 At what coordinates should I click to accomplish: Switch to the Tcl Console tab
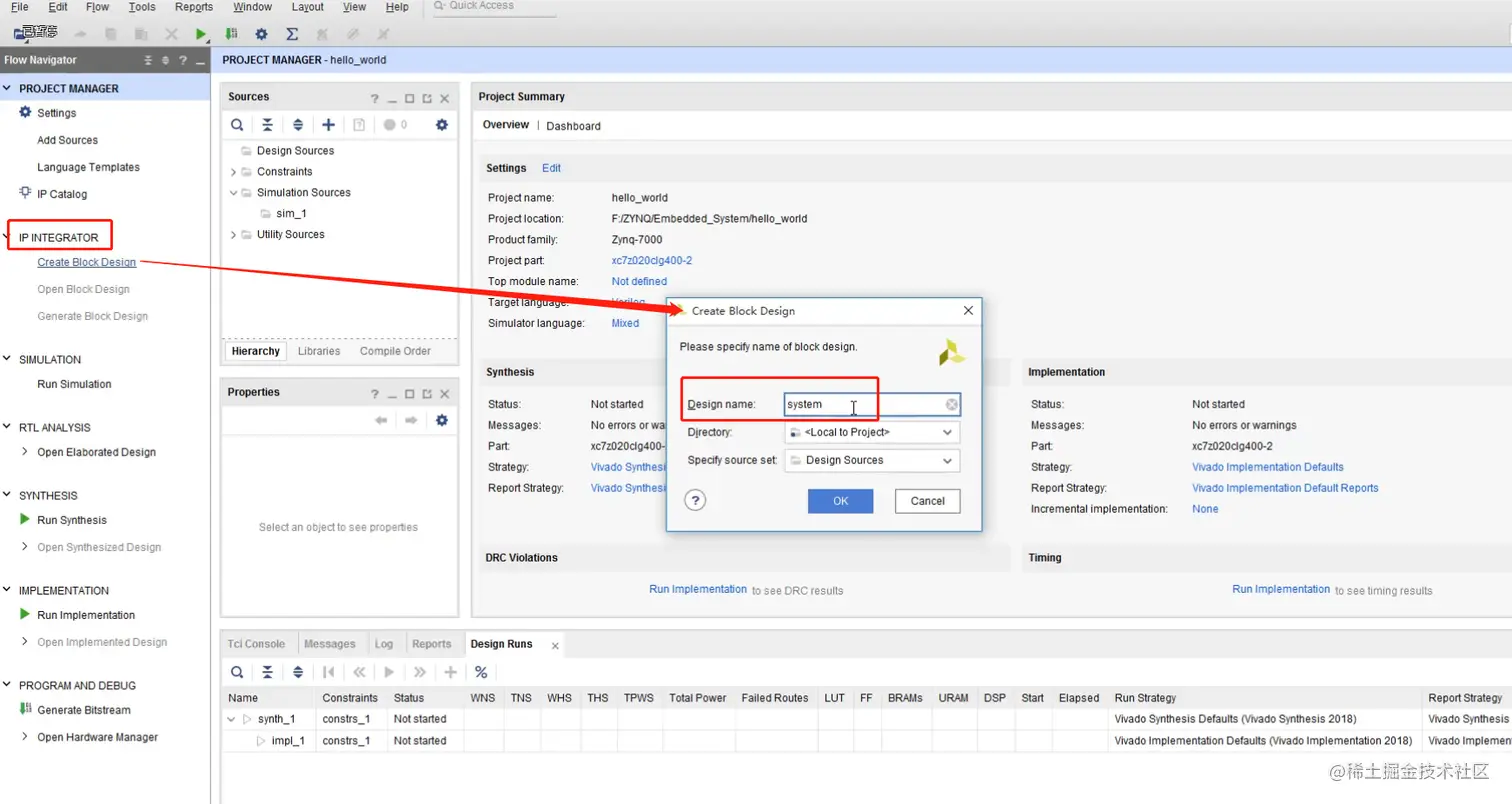tap(257, 644)
